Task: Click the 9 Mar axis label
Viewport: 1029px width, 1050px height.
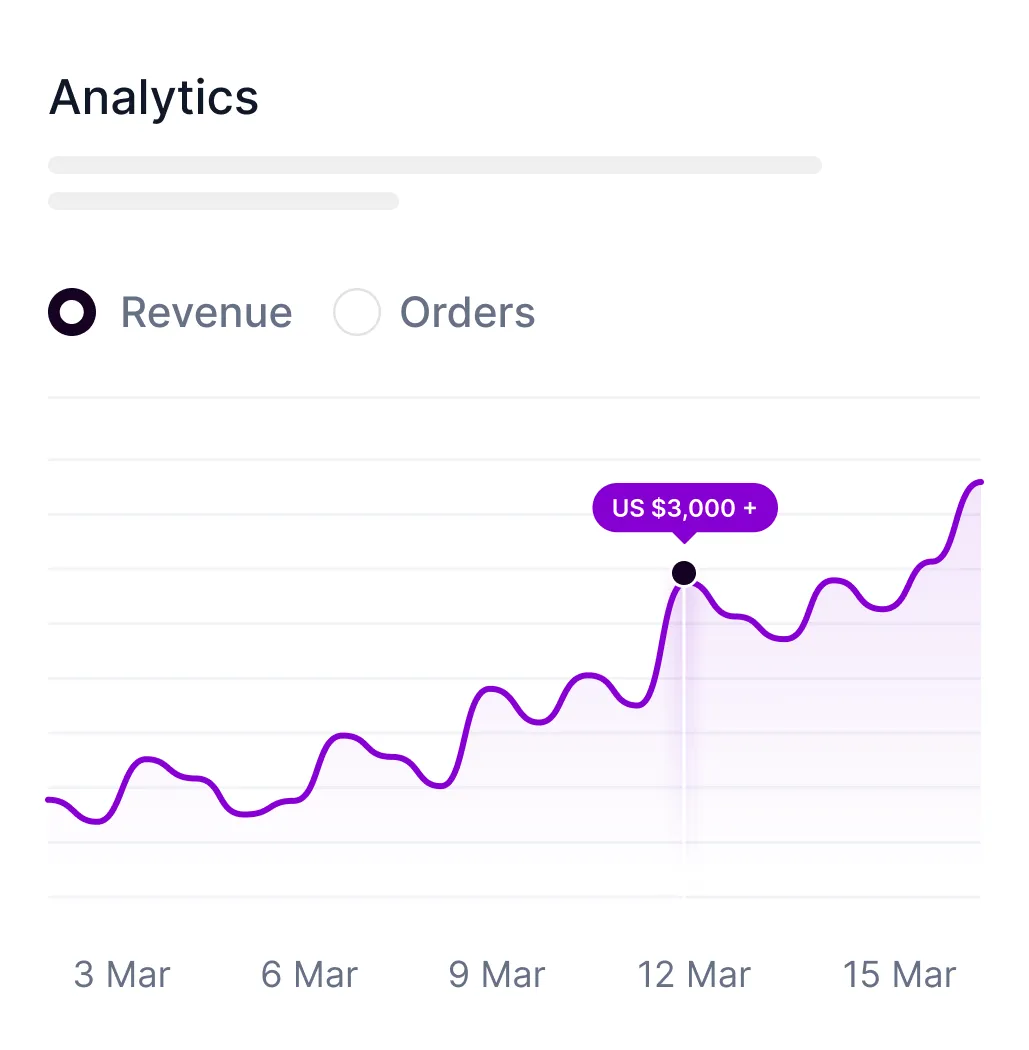Action: [x=497, y=974]
